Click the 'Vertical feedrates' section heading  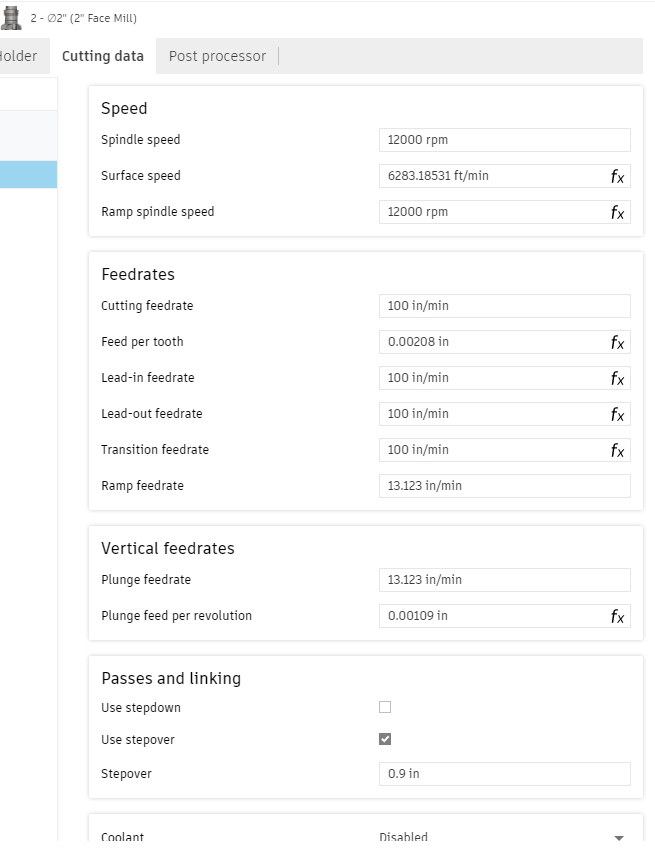[x=168, y=548]
